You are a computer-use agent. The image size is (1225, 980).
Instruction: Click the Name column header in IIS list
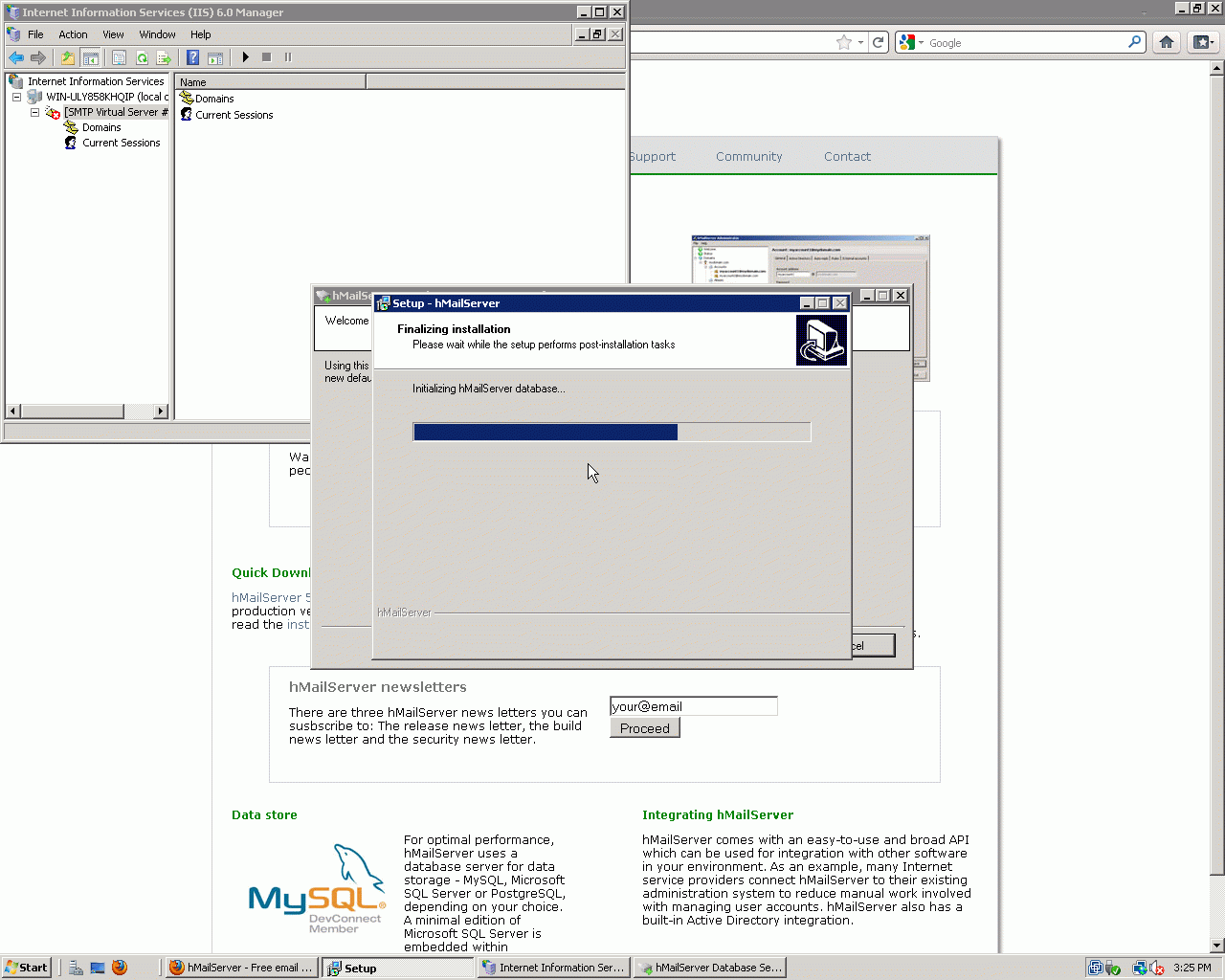(x=271, y=82)
